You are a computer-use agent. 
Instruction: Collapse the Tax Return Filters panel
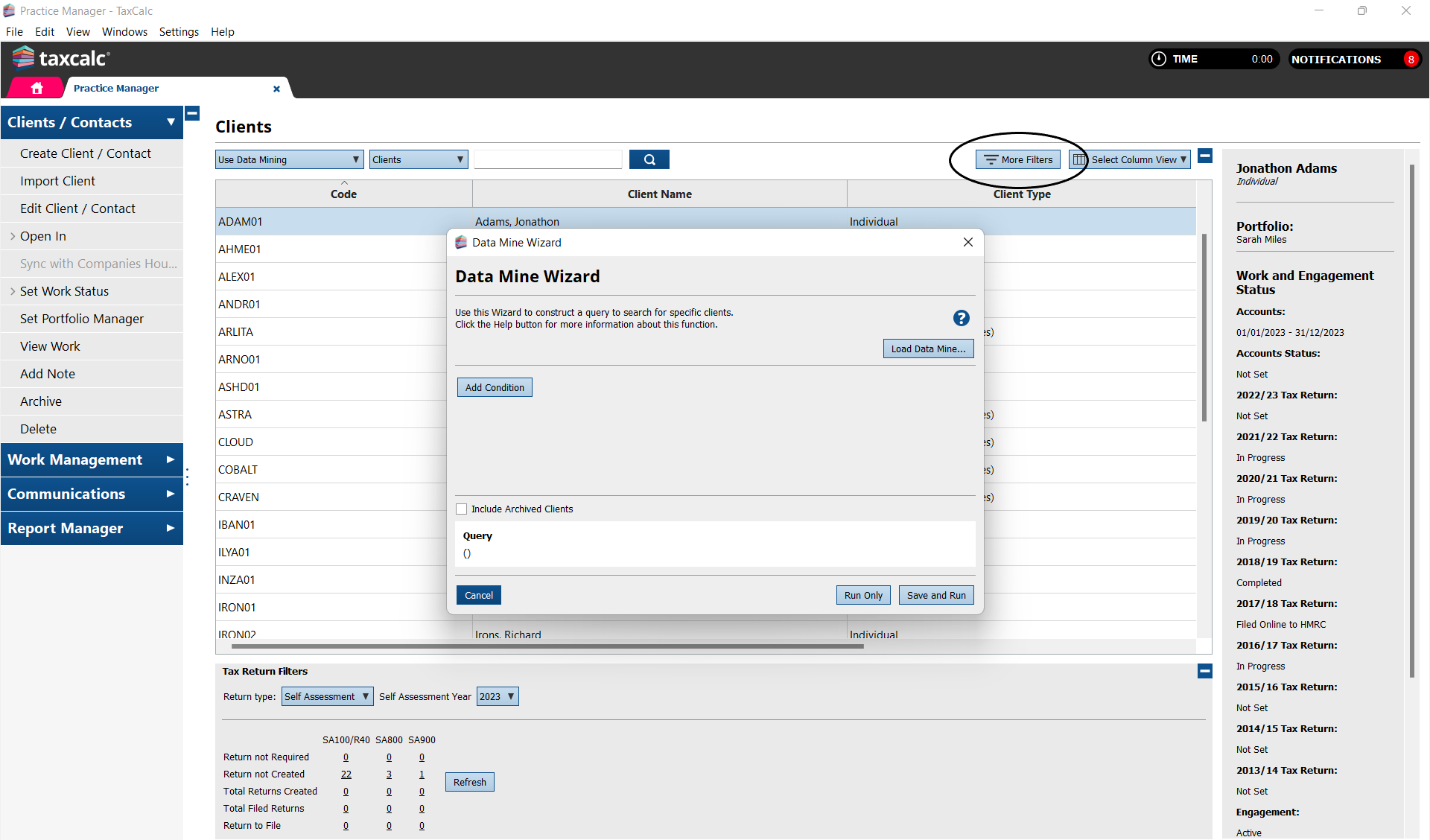click(1204, 671)
